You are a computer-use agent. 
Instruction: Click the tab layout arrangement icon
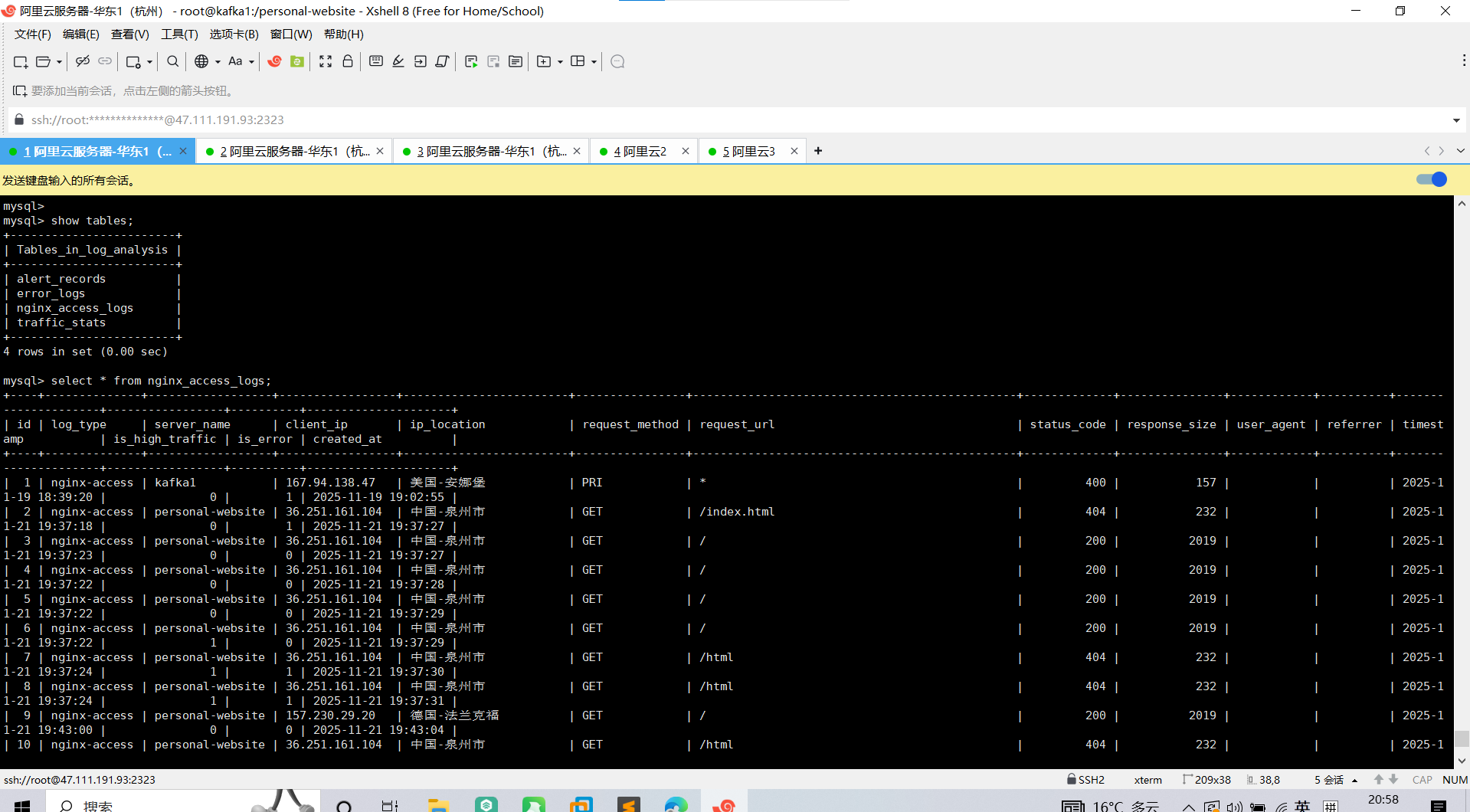[578, 61]
